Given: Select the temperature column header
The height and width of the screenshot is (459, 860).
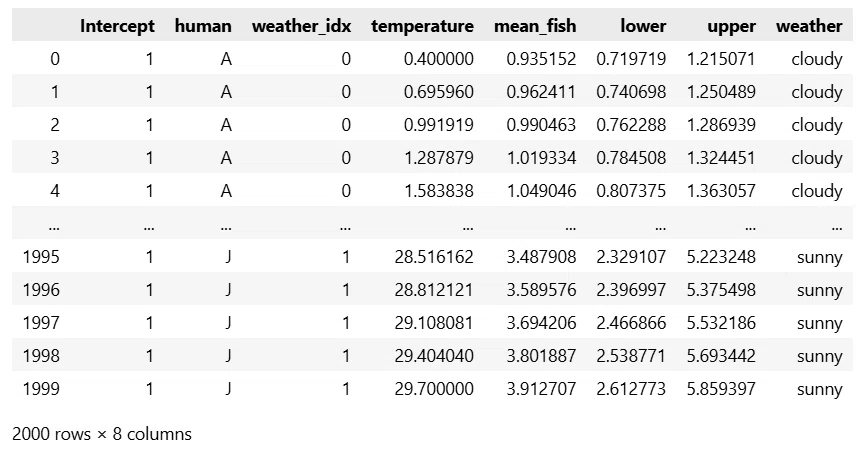Looking at the screenshot, I should coord(422,26).
